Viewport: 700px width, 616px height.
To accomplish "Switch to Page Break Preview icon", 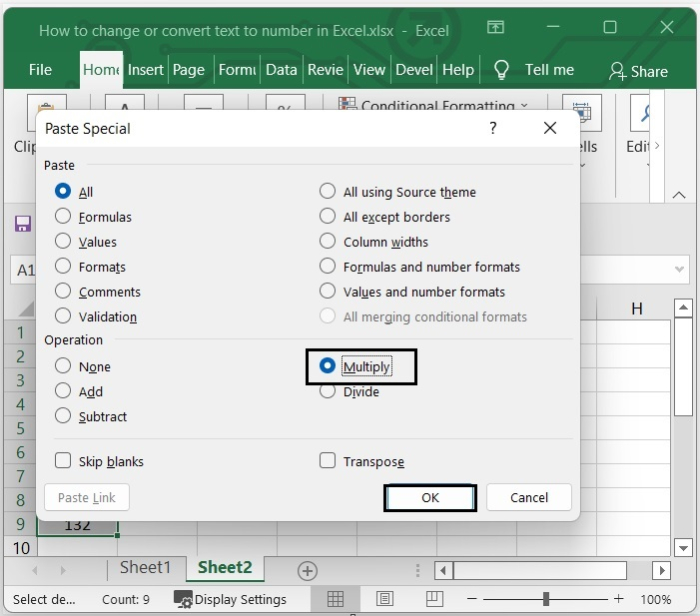I will tap(433, 599).
